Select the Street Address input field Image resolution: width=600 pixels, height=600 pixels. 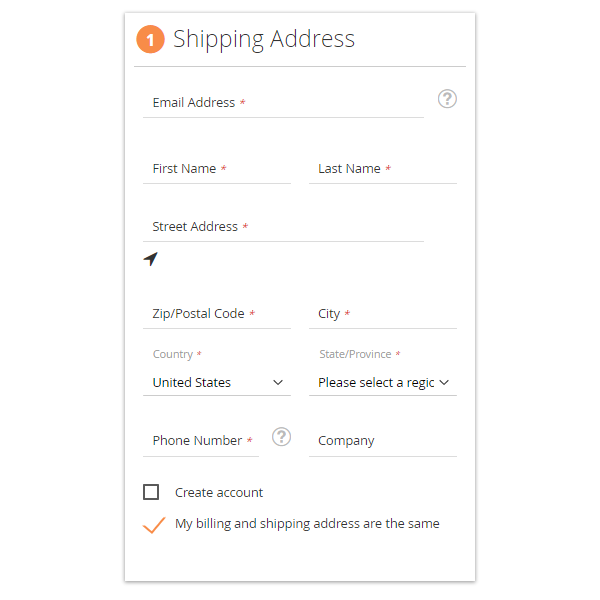(x=283, y=227)
